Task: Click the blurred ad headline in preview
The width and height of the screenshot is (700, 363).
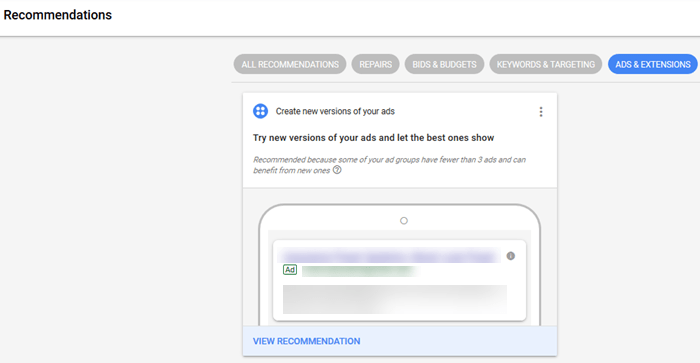Action: pos(389,256)
